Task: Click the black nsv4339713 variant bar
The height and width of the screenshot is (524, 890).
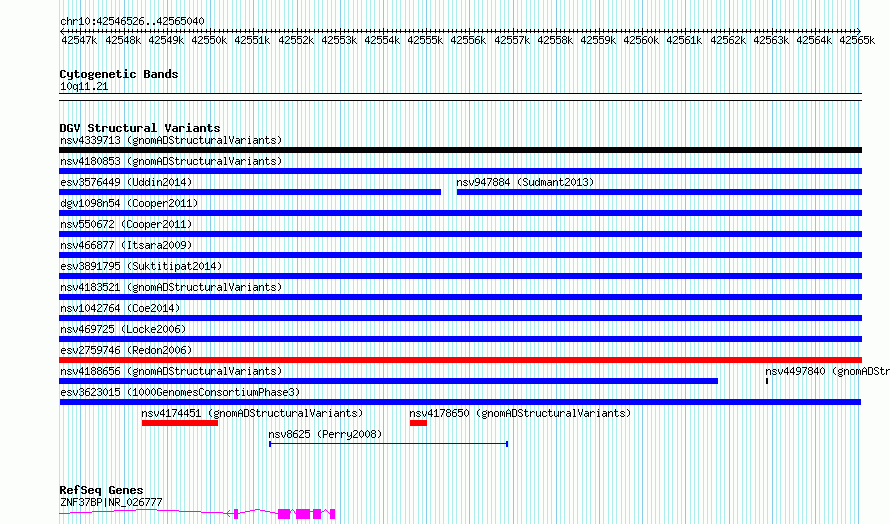Action: coord(460,150)
